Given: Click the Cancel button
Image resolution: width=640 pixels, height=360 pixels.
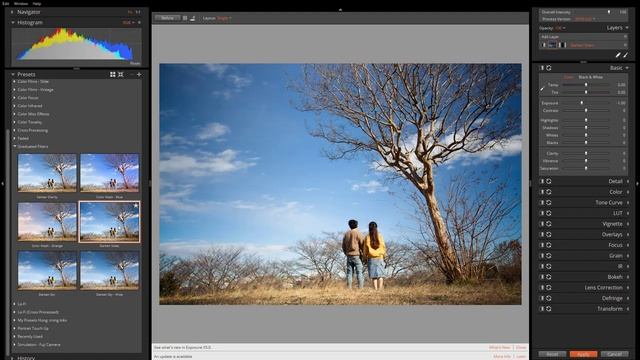Looking at the screenshot, I should tap(615, 354).
